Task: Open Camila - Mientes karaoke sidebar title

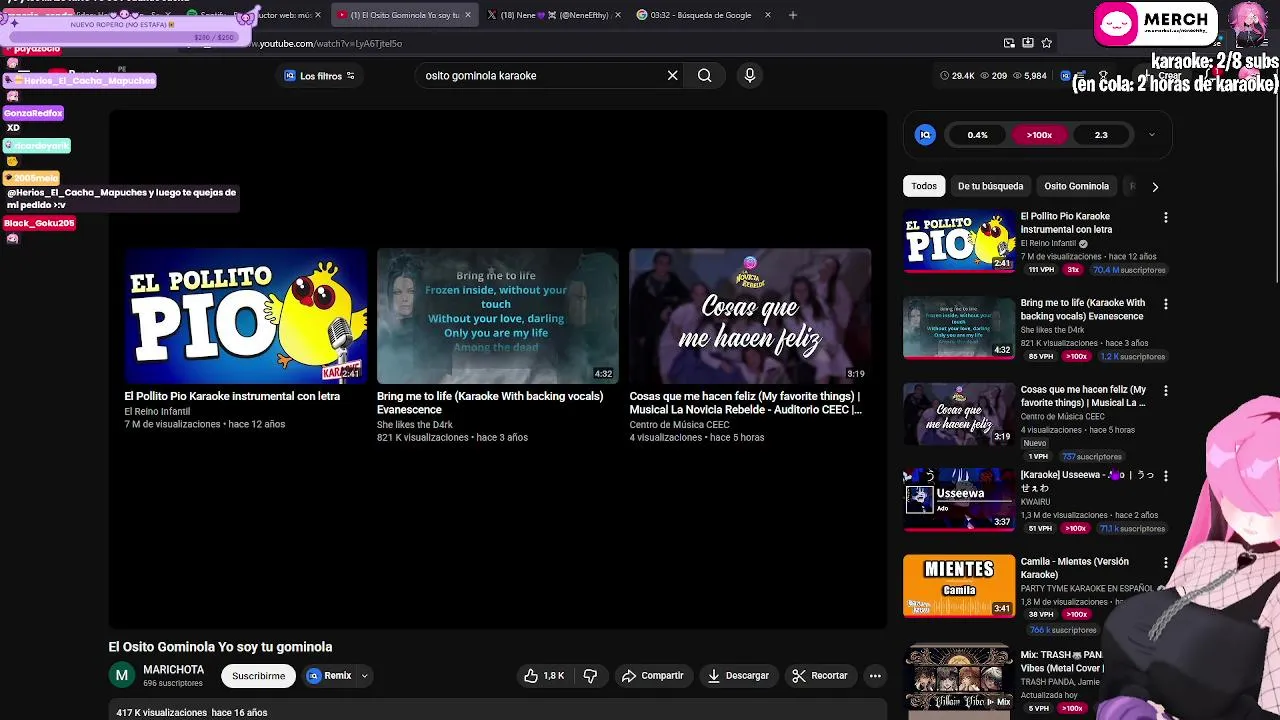Action: (1074, 568)
